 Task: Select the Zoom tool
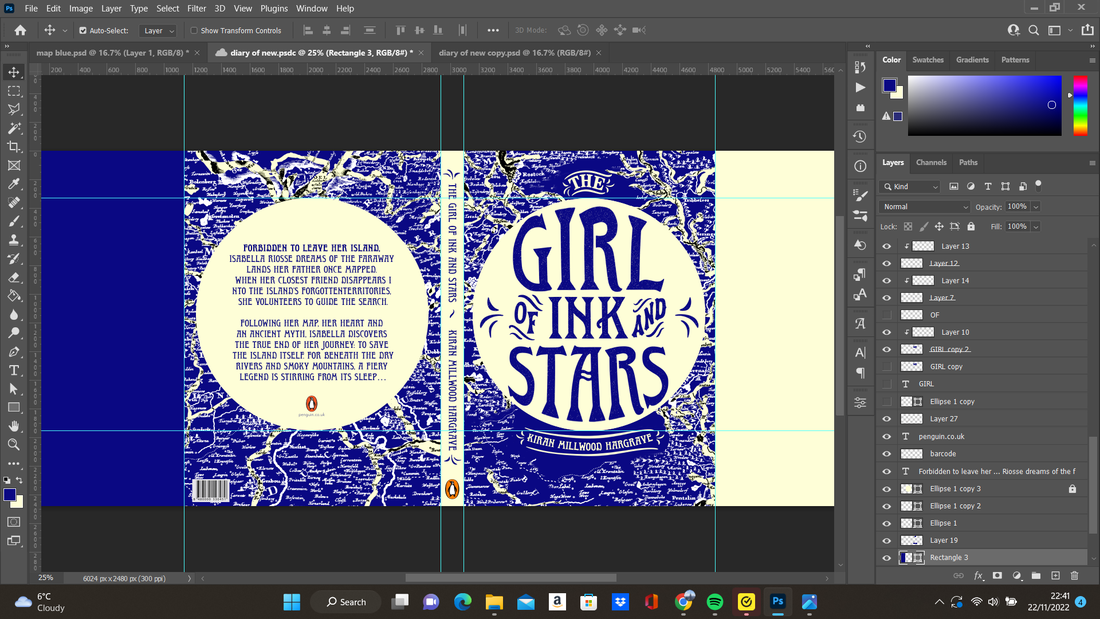click(x=14, y=444)
